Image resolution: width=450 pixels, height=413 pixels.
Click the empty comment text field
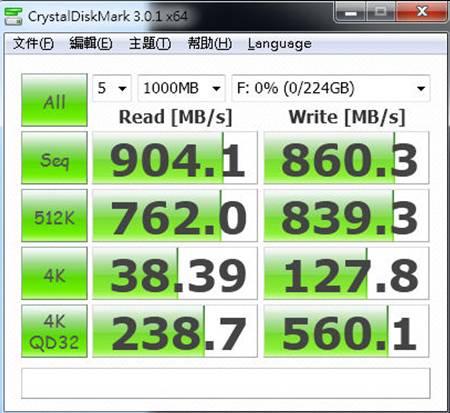pos(226,383)
